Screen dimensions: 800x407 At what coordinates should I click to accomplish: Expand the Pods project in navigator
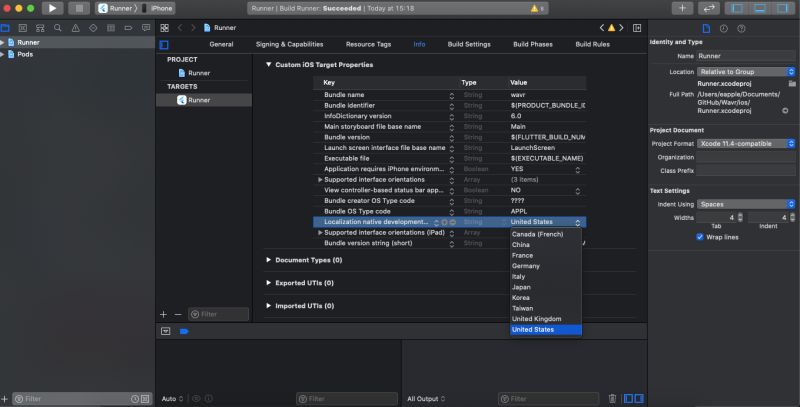click(3, 54)
